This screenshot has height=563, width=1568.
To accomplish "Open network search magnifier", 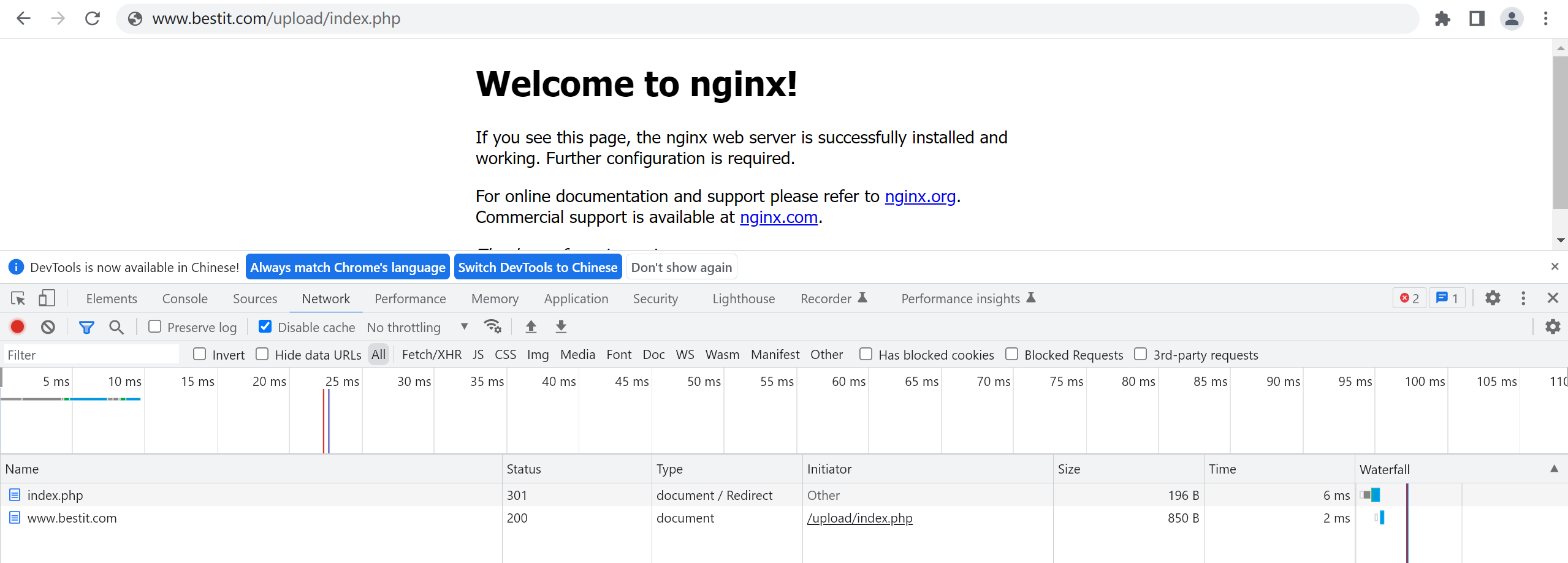I will click(x=116, y=327).
